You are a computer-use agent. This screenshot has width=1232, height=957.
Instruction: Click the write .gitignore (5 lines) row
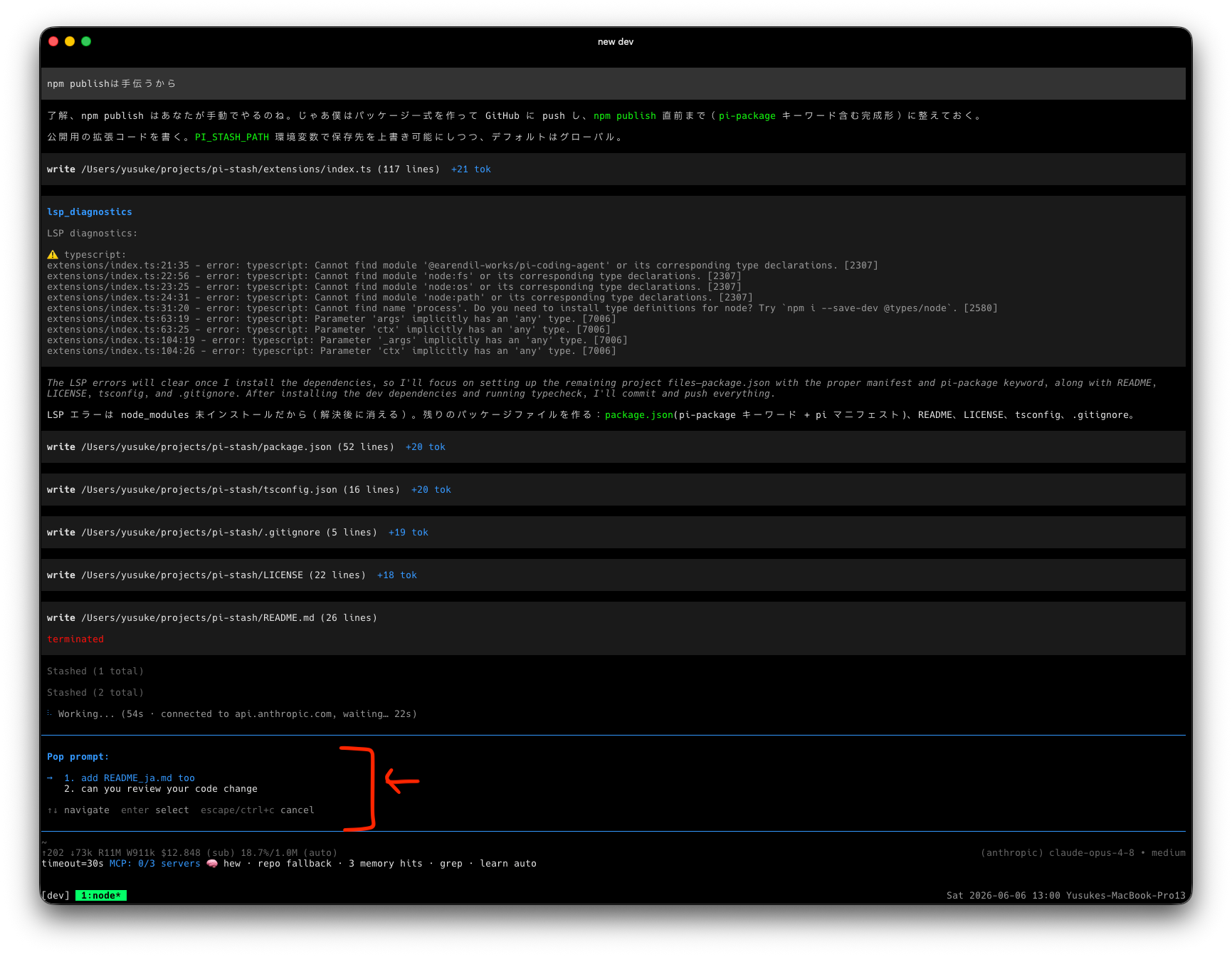coord(614,532)
